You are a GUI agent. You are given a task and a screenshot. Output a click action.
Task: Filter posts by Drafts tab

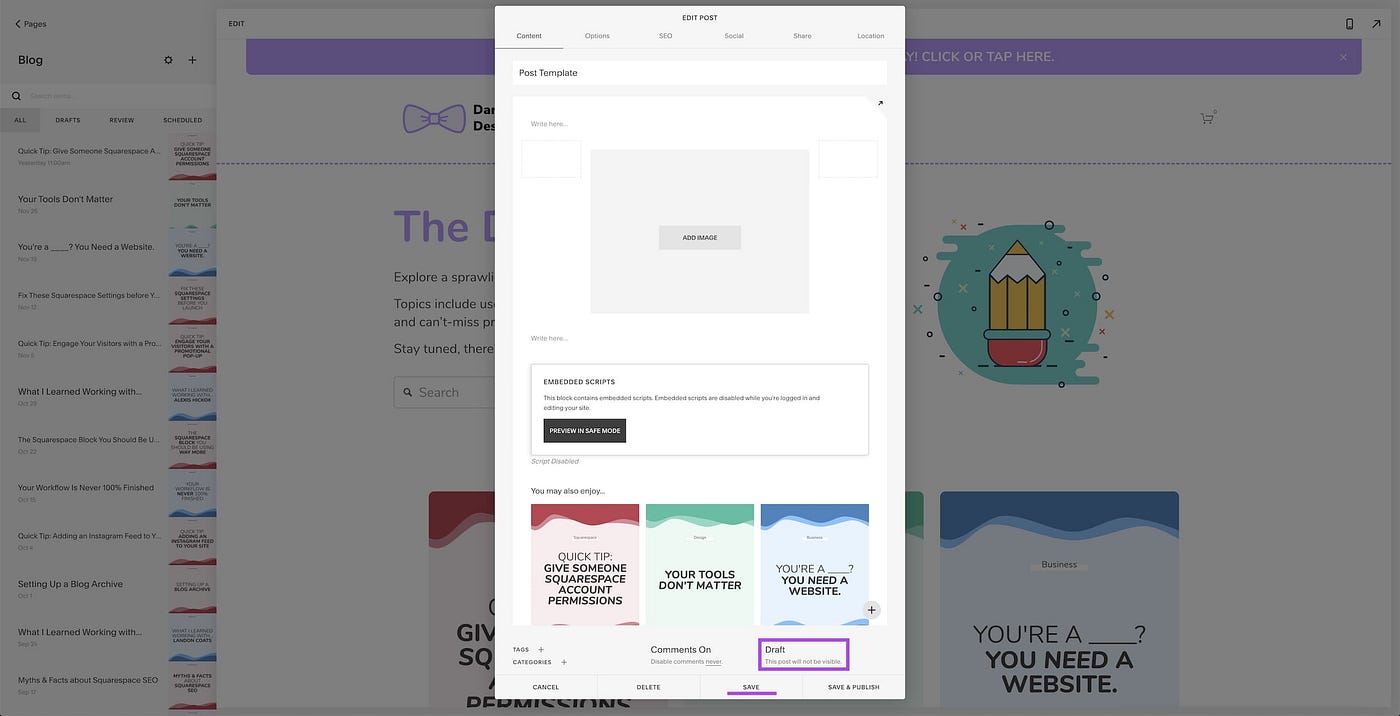(x=68, y=120)
